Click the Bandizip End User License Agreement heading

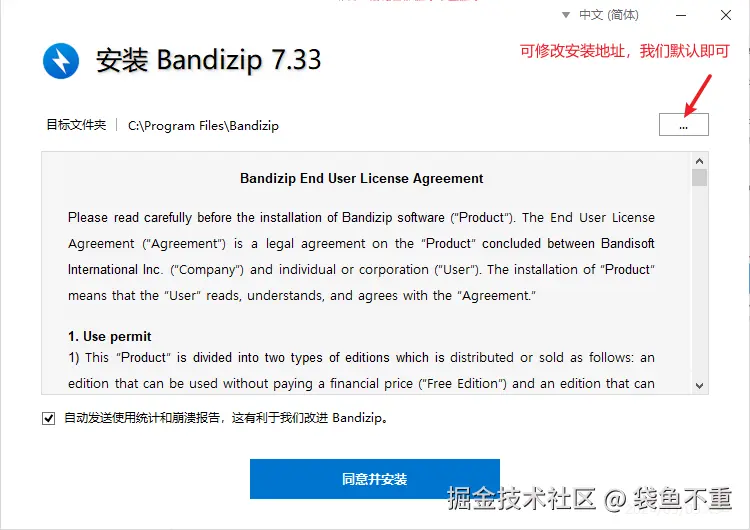pos(362,178)
